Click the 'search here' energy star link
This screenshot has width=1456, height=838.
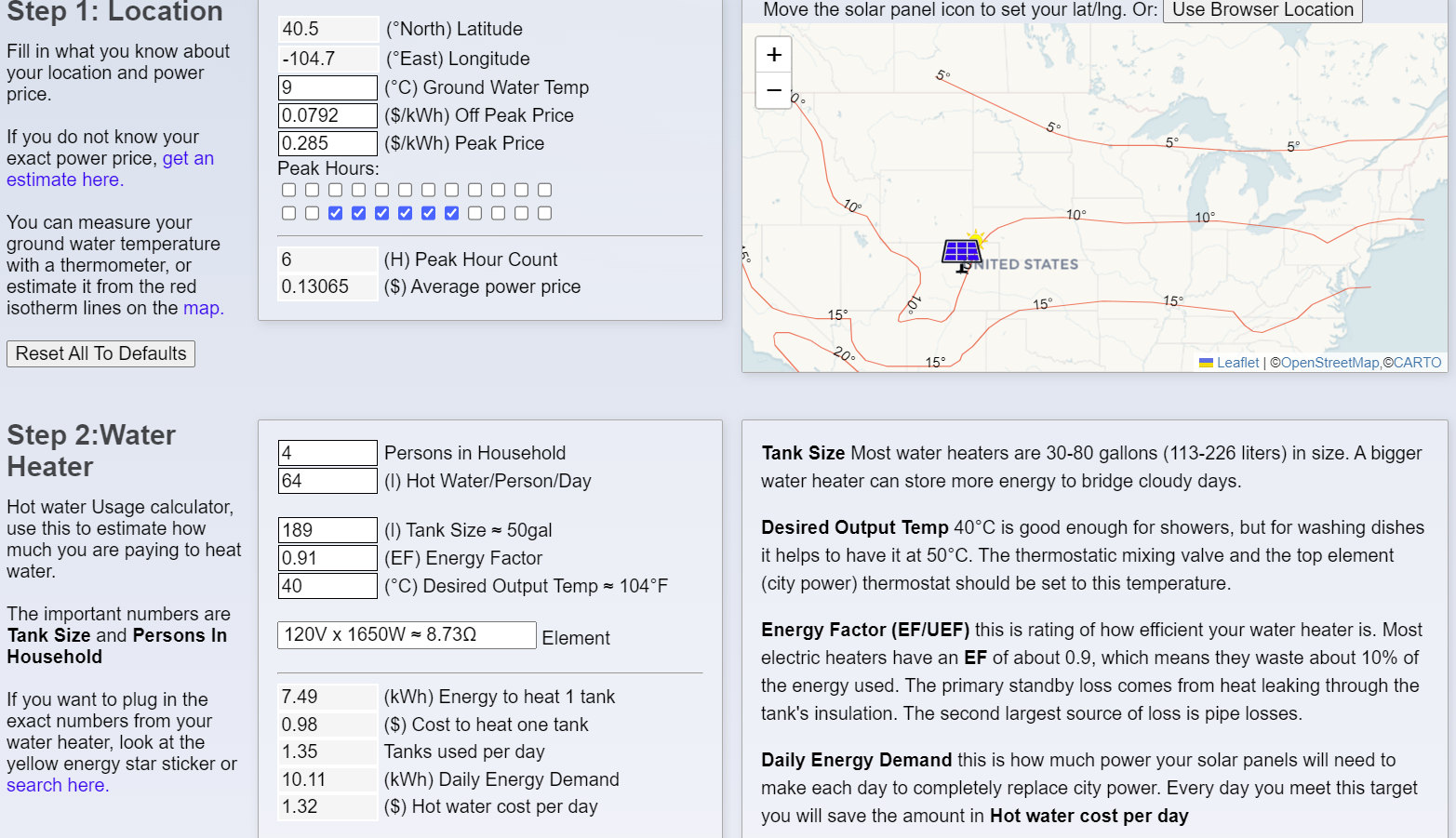click(57, 785)
